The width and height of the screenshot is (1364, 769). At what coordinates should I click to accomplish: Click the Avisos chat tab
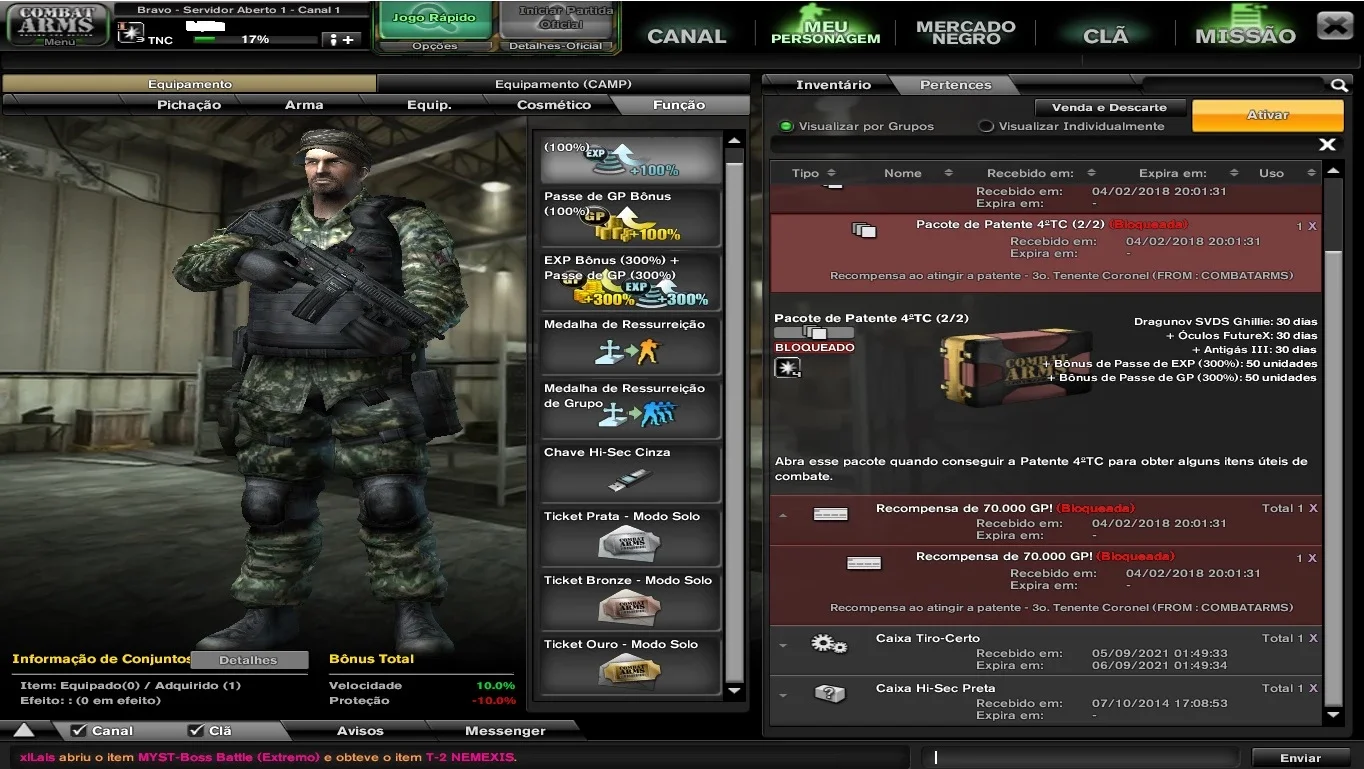[x=360, y=731]
